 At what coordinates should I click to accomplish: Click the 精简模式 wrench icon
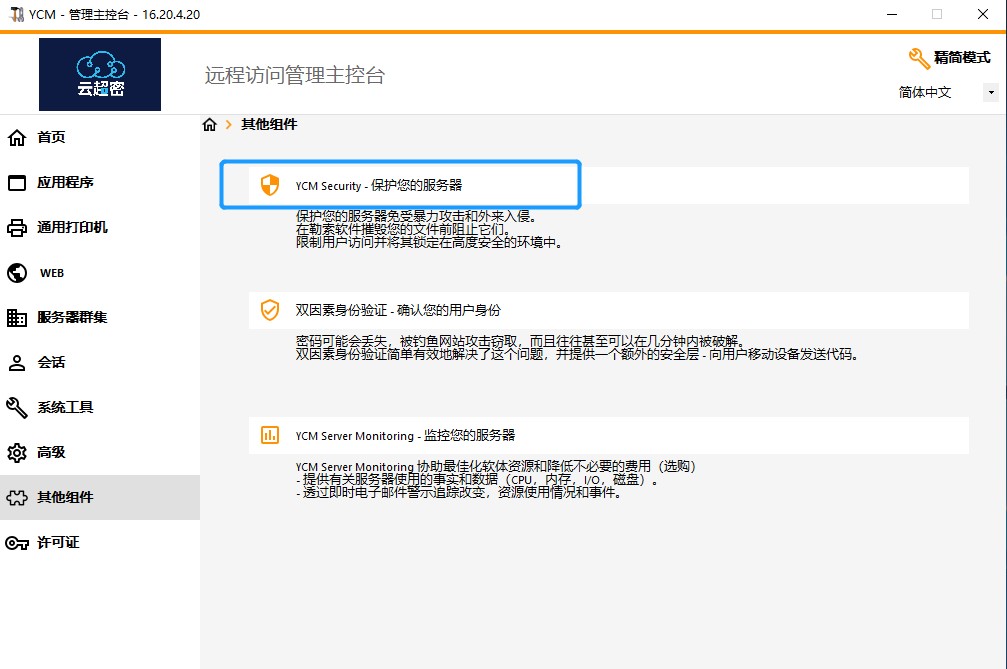pos(919,58)
